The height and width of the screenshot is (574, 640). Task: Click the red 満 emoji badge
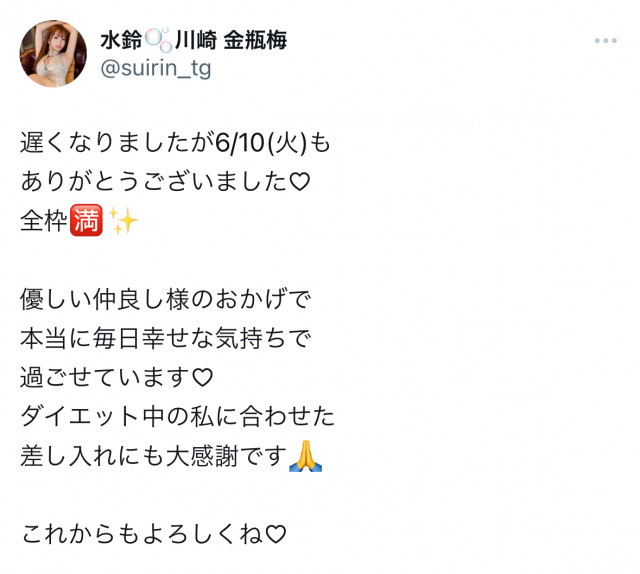pos(86,220)
